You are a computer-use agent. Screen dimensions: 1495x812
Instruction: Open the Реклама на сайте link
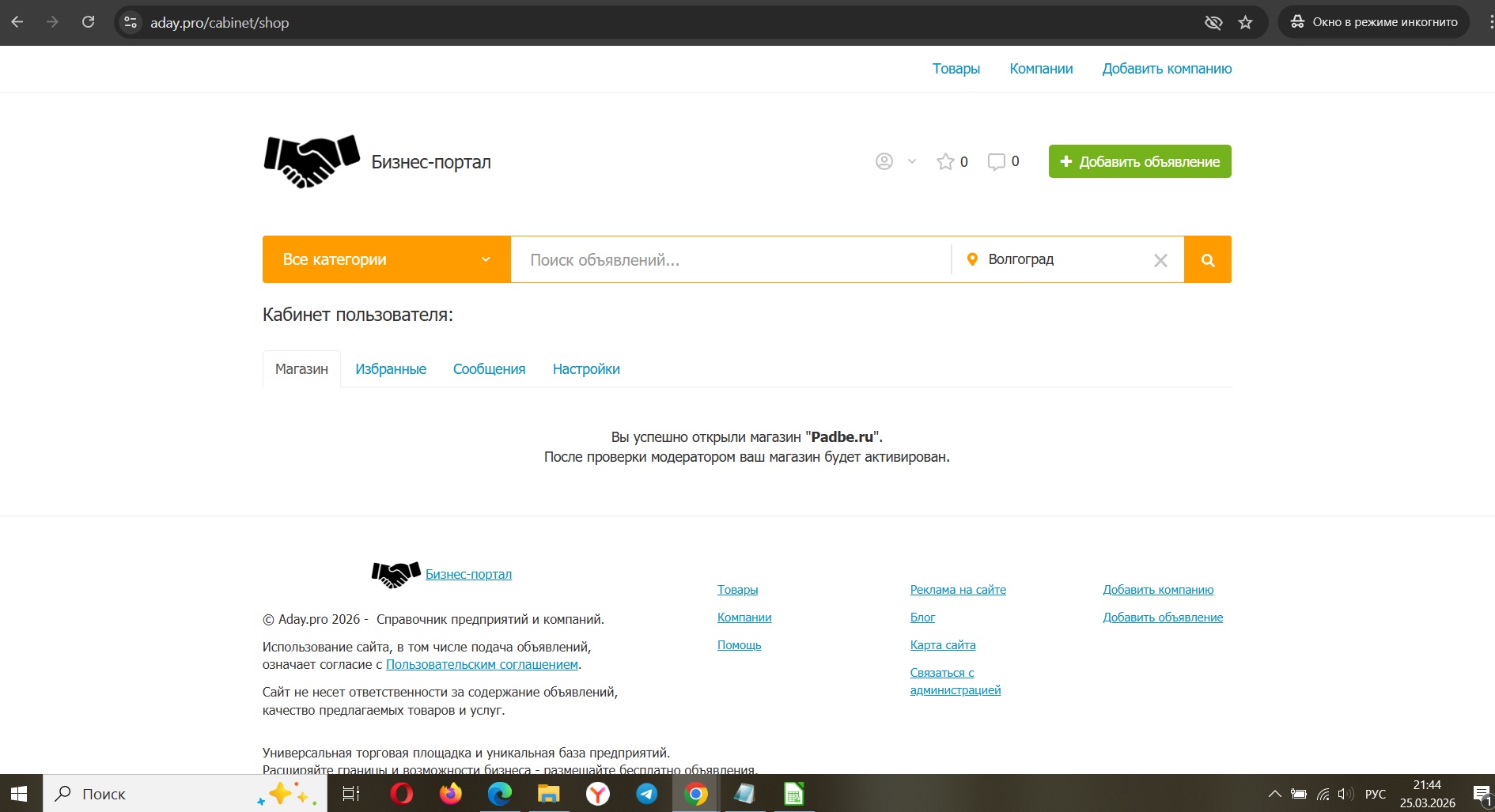pos(958,590)
